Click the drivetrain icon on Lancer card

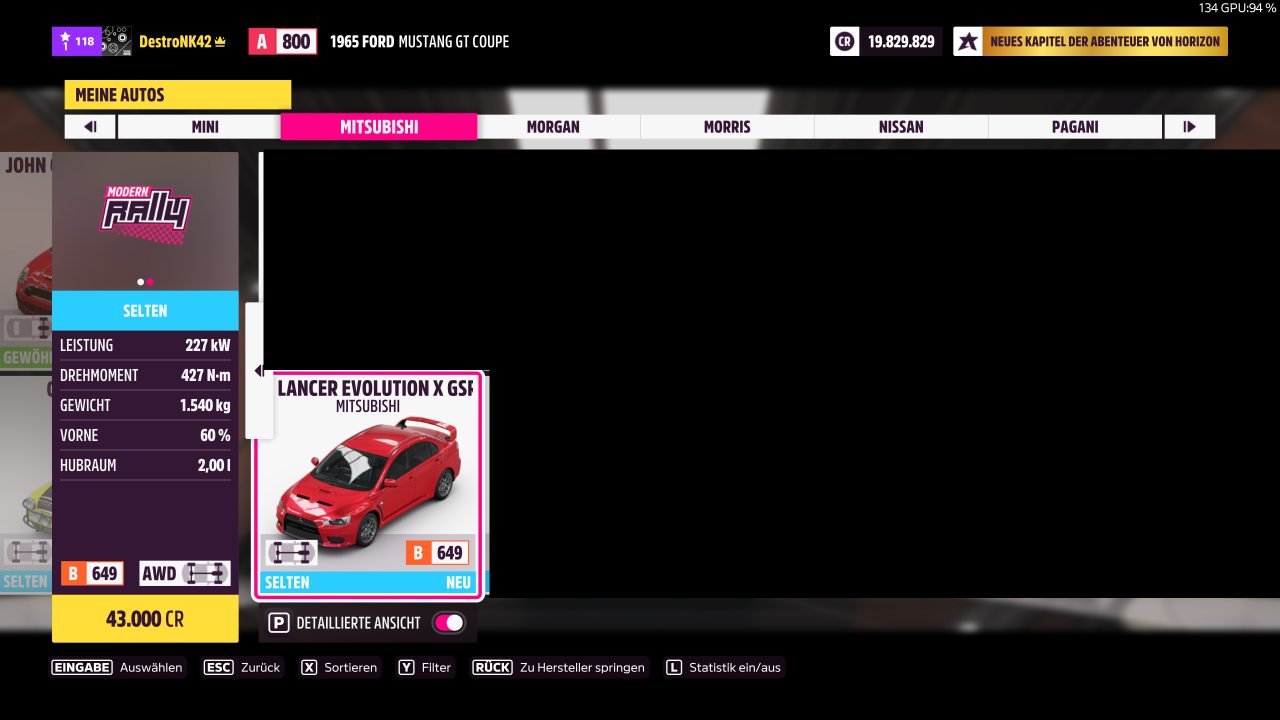point(290,552)
